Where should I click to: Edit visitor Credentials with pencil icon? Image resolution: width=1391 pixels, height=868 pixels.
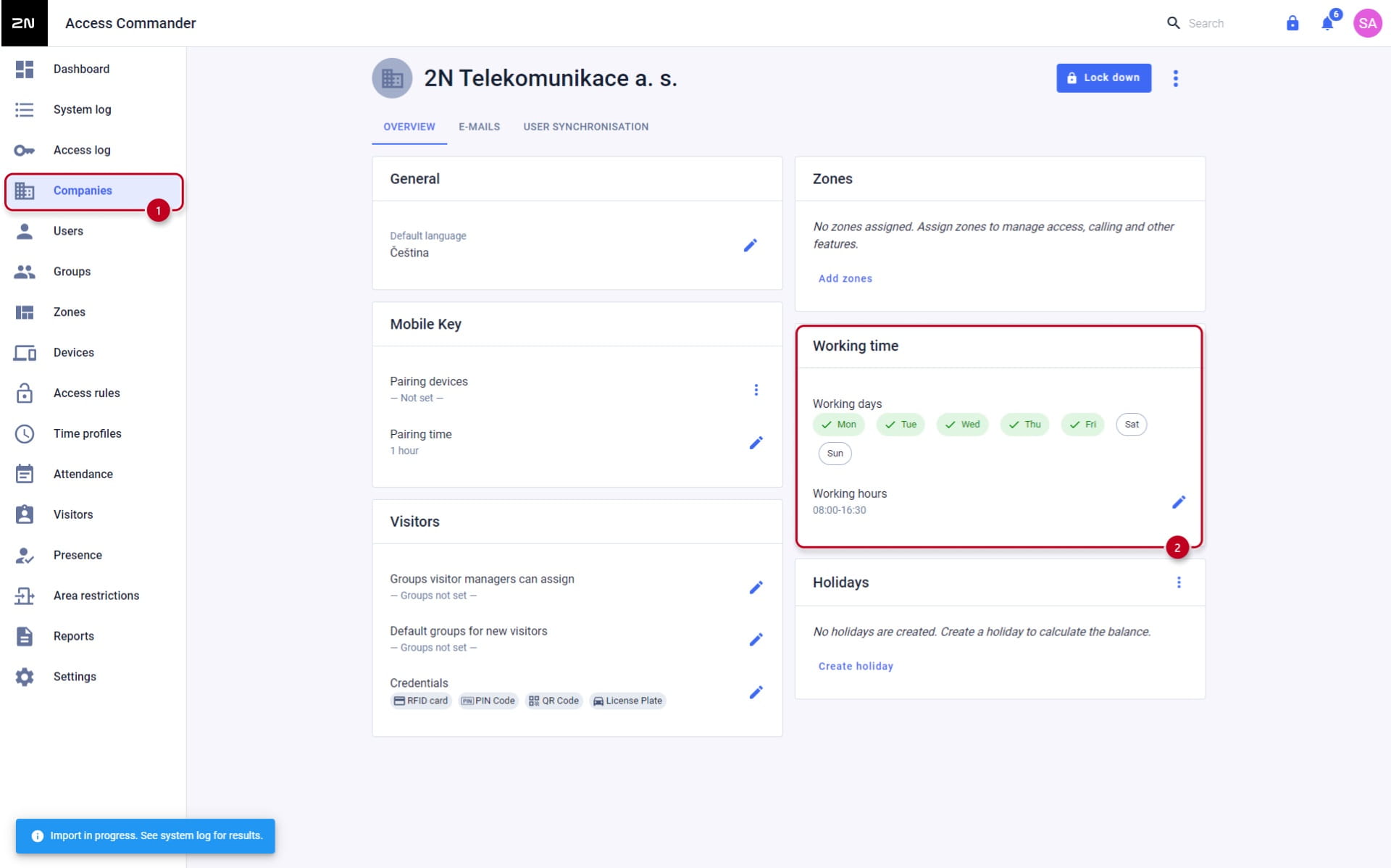click(x=756, y=692)
